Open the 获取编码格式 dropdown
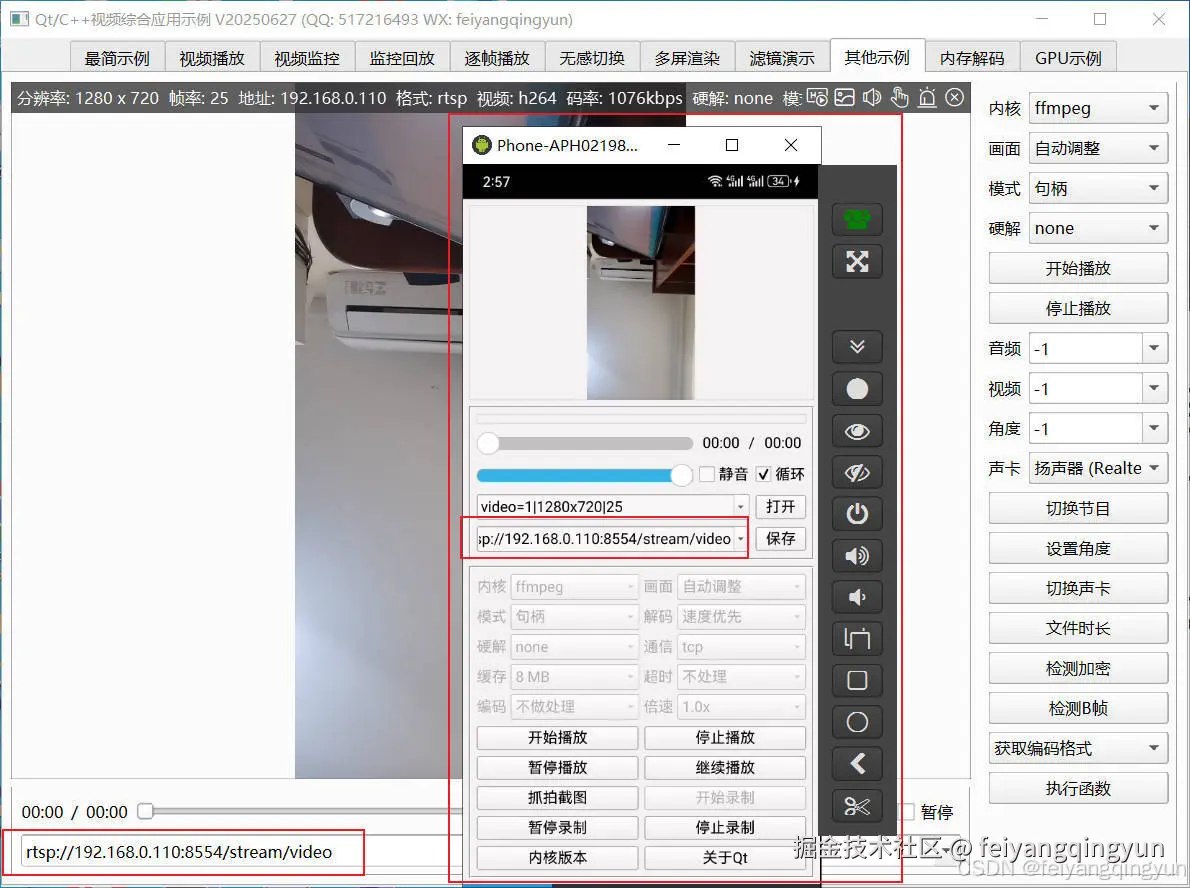This screenshot has width=1190, height=888. (1078, 748)
